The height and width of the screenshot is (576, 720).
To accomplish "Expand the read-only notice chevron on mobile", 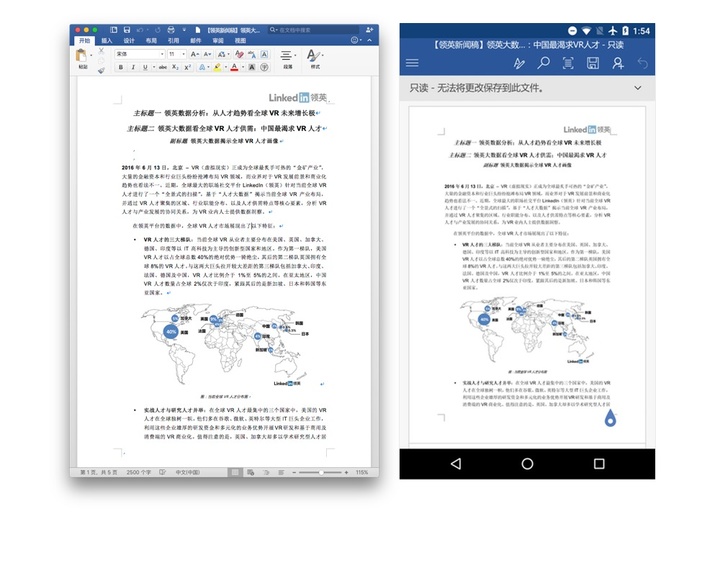I will 638,89.
